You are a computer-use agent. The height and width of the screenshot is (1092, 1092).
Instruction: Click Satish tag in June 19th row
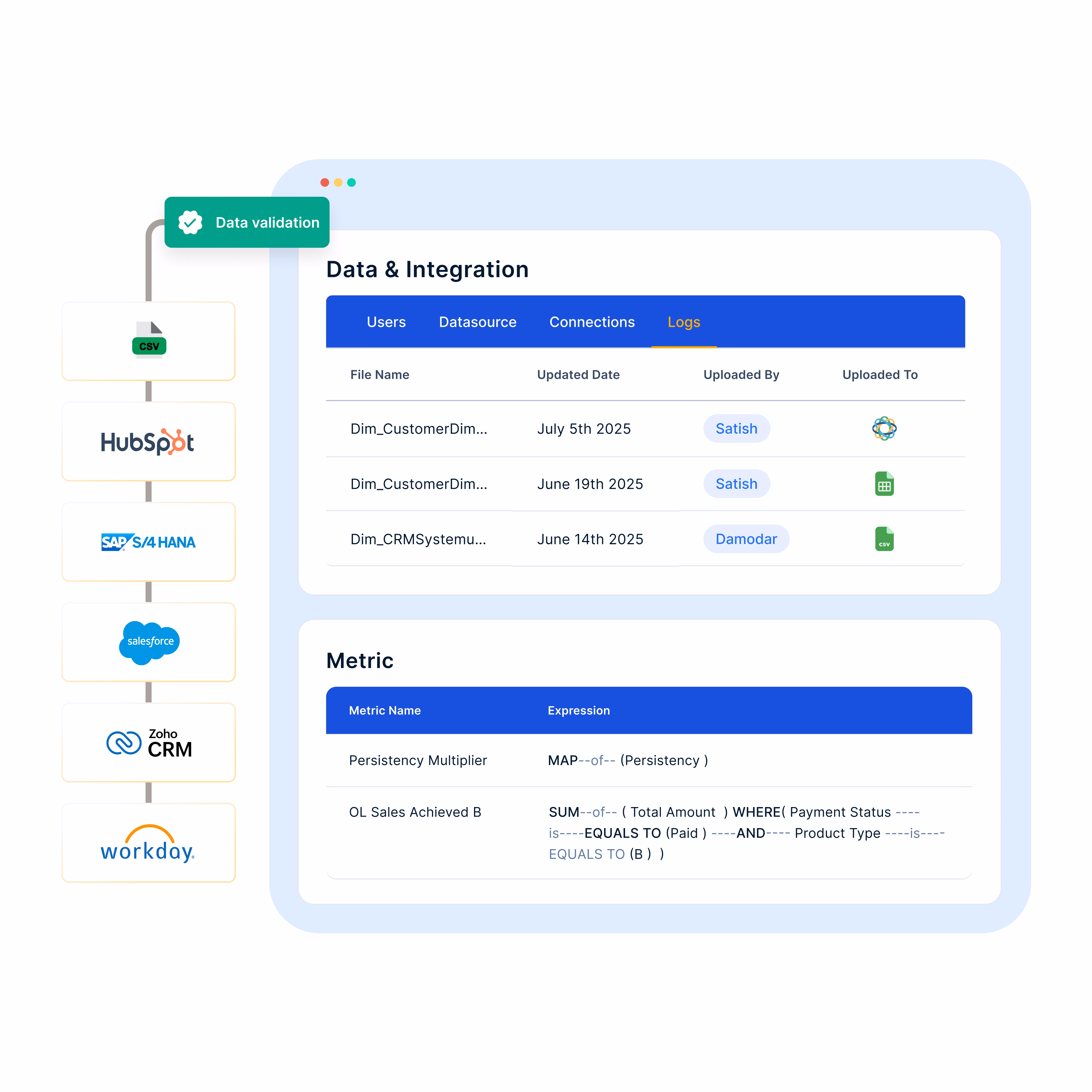click(x=737, y=484)
